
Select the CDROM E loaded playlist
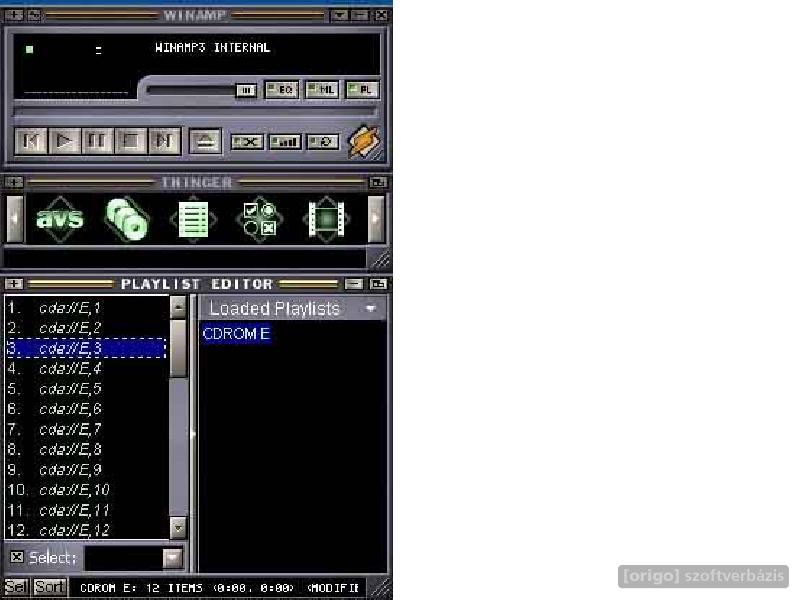[236, 334]
